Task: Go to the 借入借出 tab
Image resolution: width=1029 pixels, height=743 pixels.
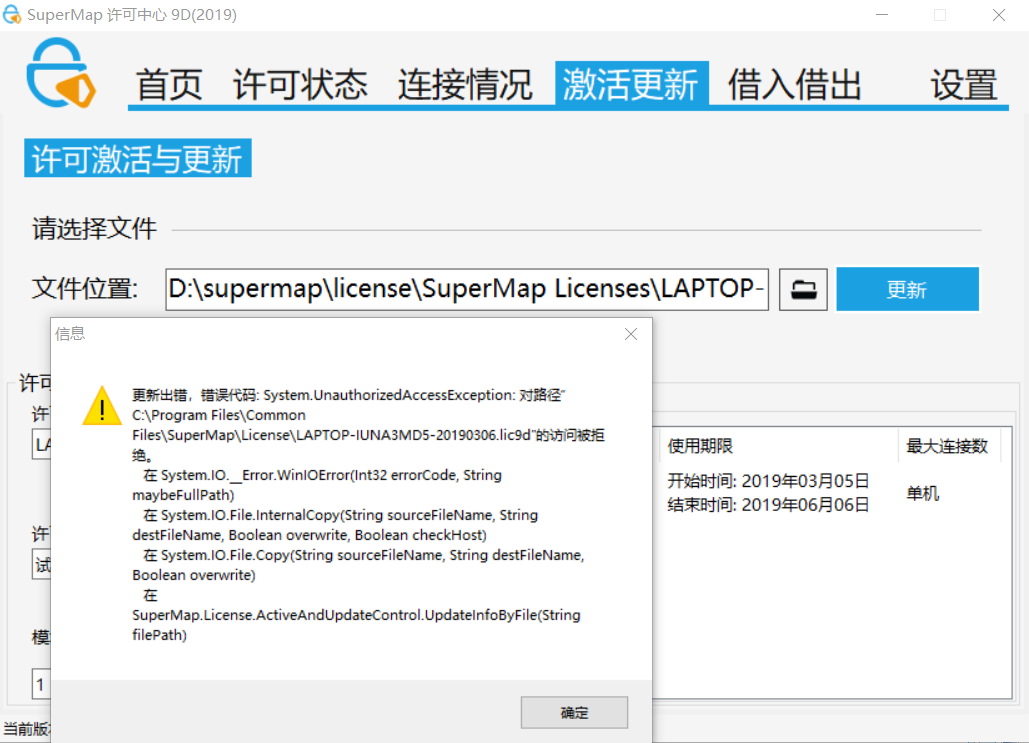Action: pos(795,85)
